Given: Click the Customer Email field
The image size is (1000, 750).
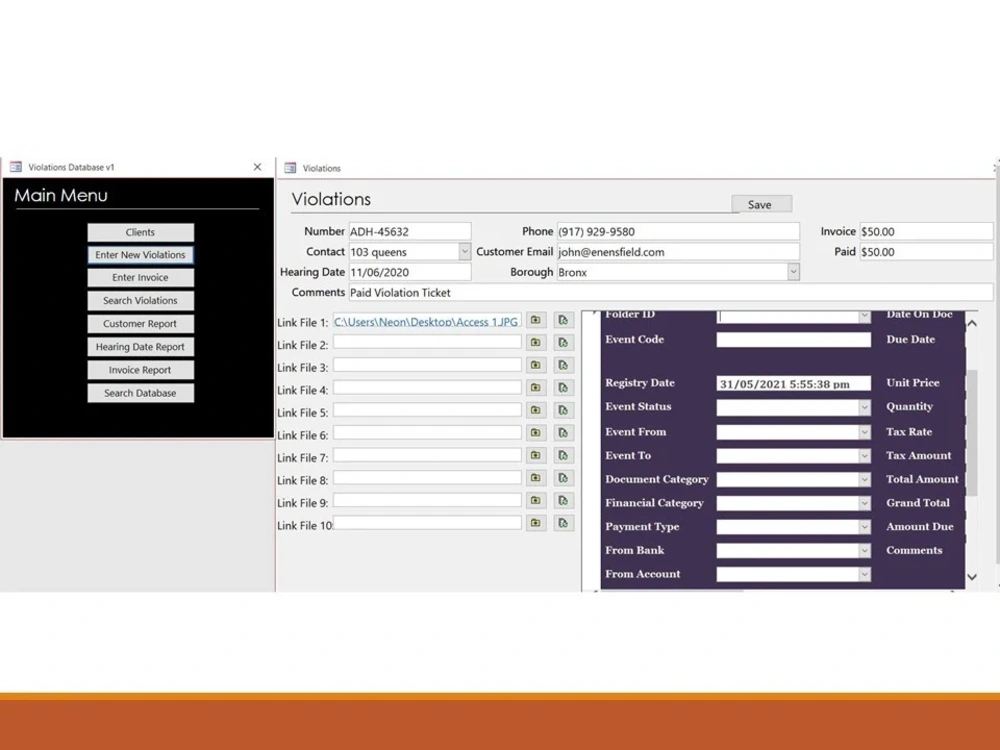Looking at the screenshot, I should pyautogui.click(x=678, y=252).
